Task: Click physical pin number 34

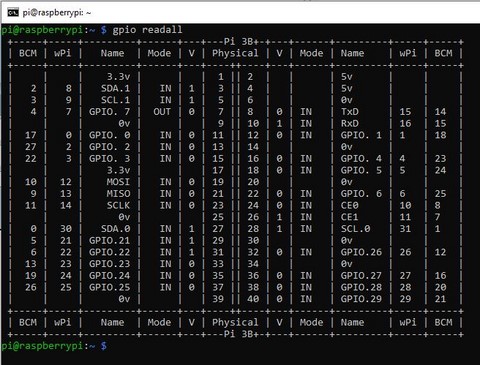Action: coord(253,264)
